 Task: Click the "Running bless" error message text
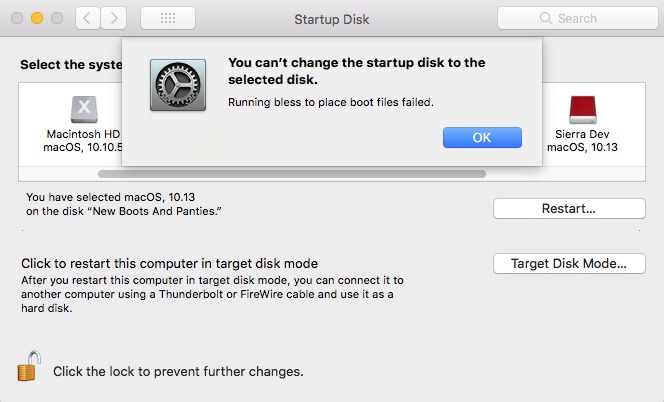330,102
